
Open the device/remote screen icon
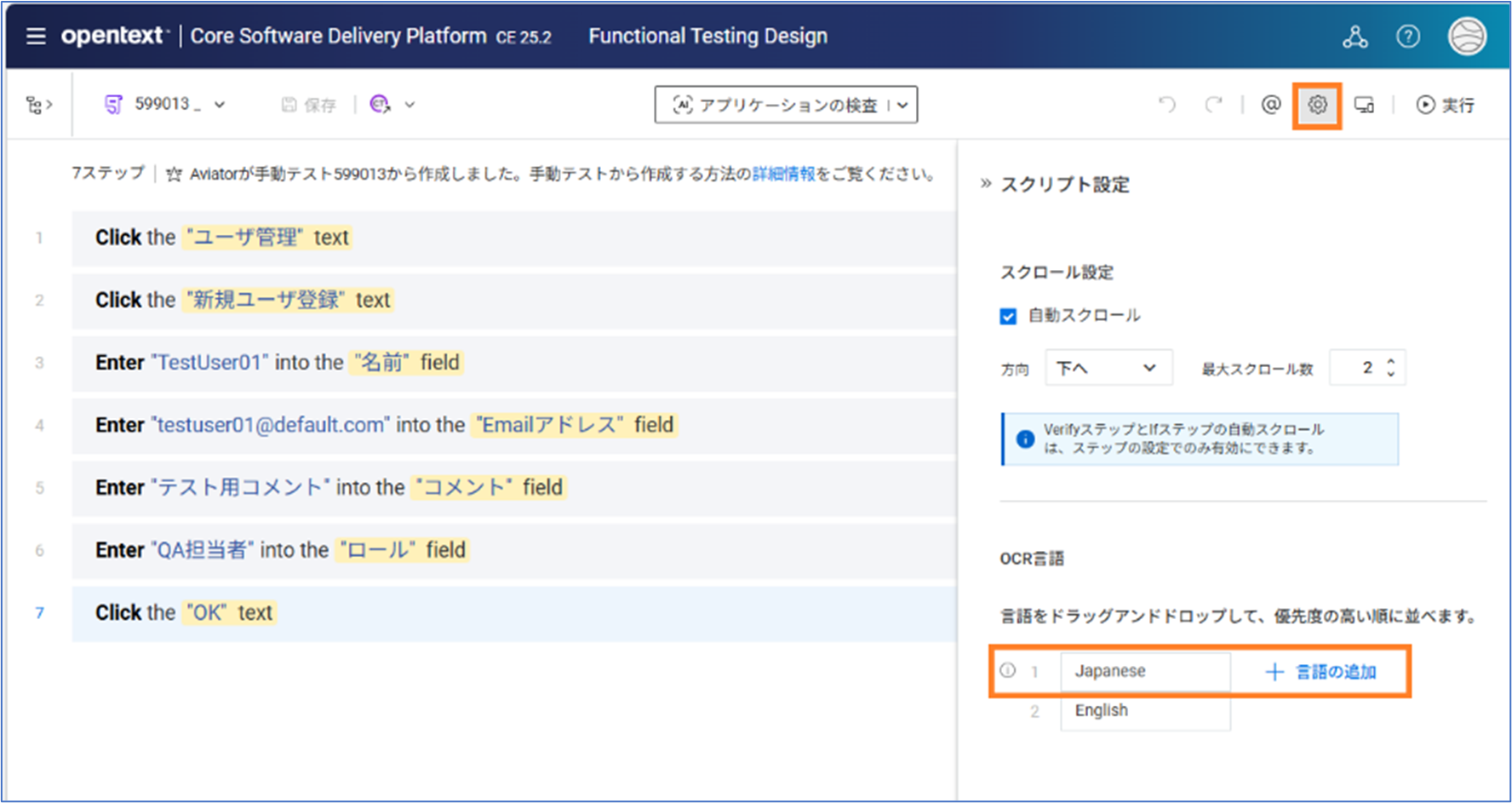tap(1364, 105)
